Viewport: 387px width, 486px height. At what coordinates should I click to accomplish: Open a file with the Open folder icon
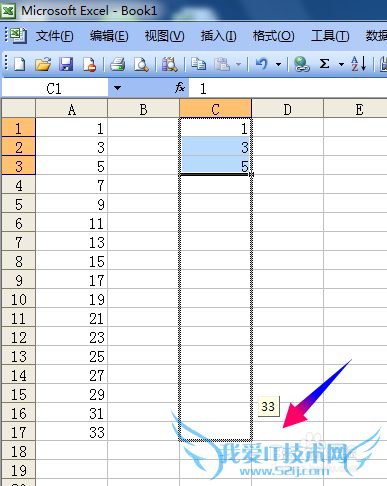tap(43, 64)
